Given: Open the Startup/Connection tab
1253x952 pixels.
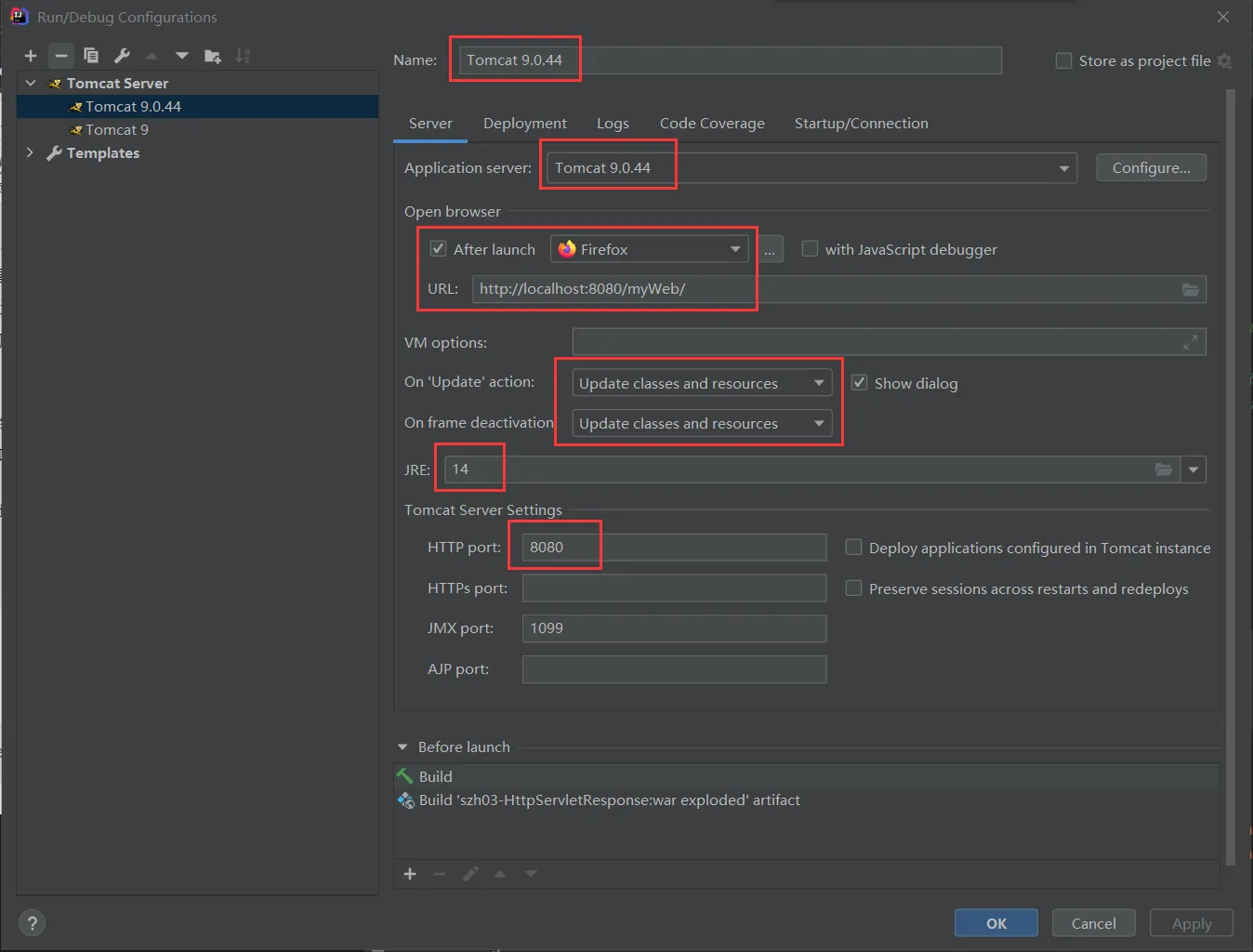Looking at the screenshot, I should tap(861, 124).
